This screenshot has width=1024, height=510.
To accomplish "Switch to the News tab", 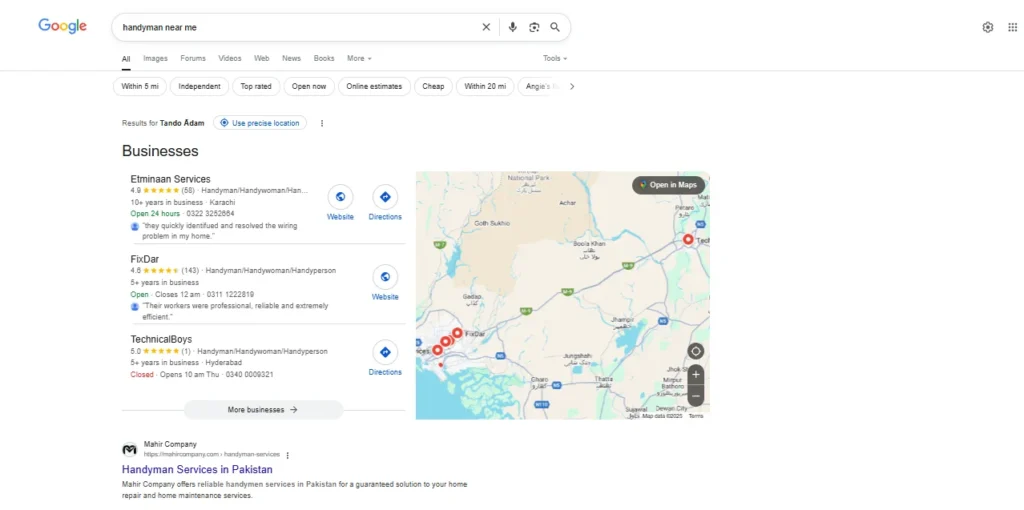I will (291, 58).
